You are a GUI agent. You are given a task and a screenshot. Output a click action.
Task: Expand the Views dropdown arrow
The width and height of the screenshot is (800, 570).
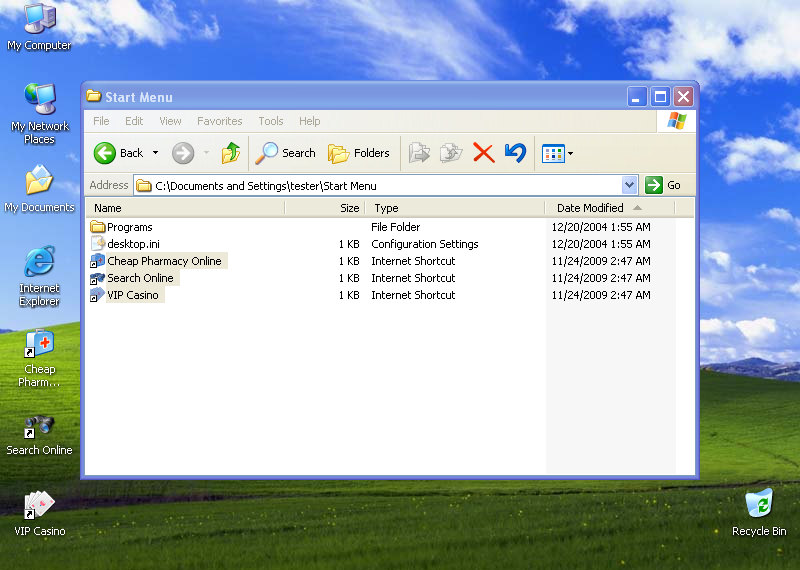coord(570,153)
